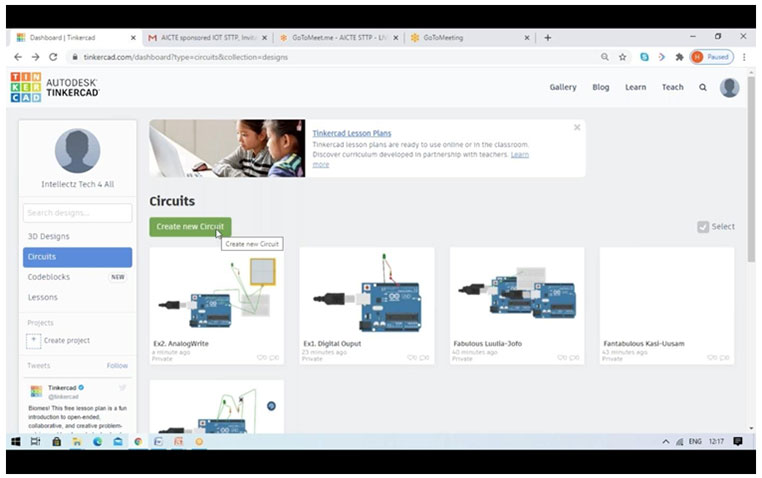
Task: Open the Tinkercad Lesson Plans link
Action: click(351, 133)
